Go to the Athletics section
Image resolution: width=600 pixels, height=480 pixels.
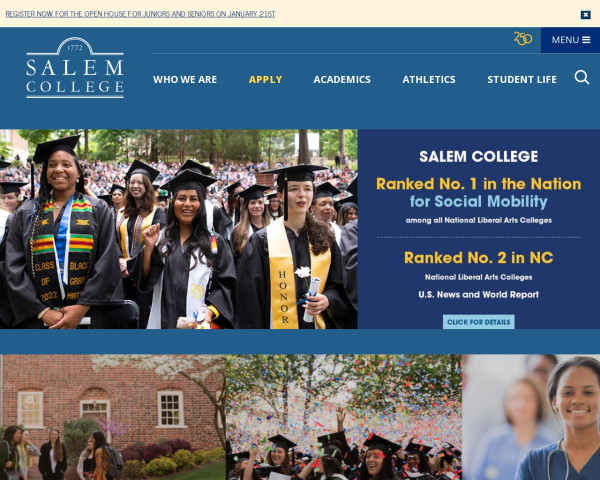[x=429, y=80]
